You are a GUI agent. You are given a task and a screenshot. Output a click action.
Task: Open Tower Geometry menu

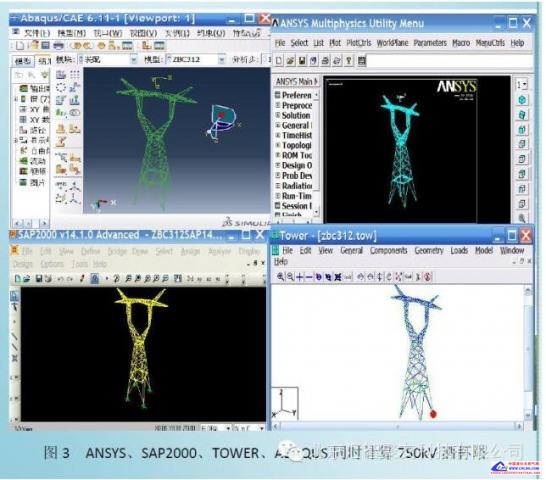click(429, 250)
